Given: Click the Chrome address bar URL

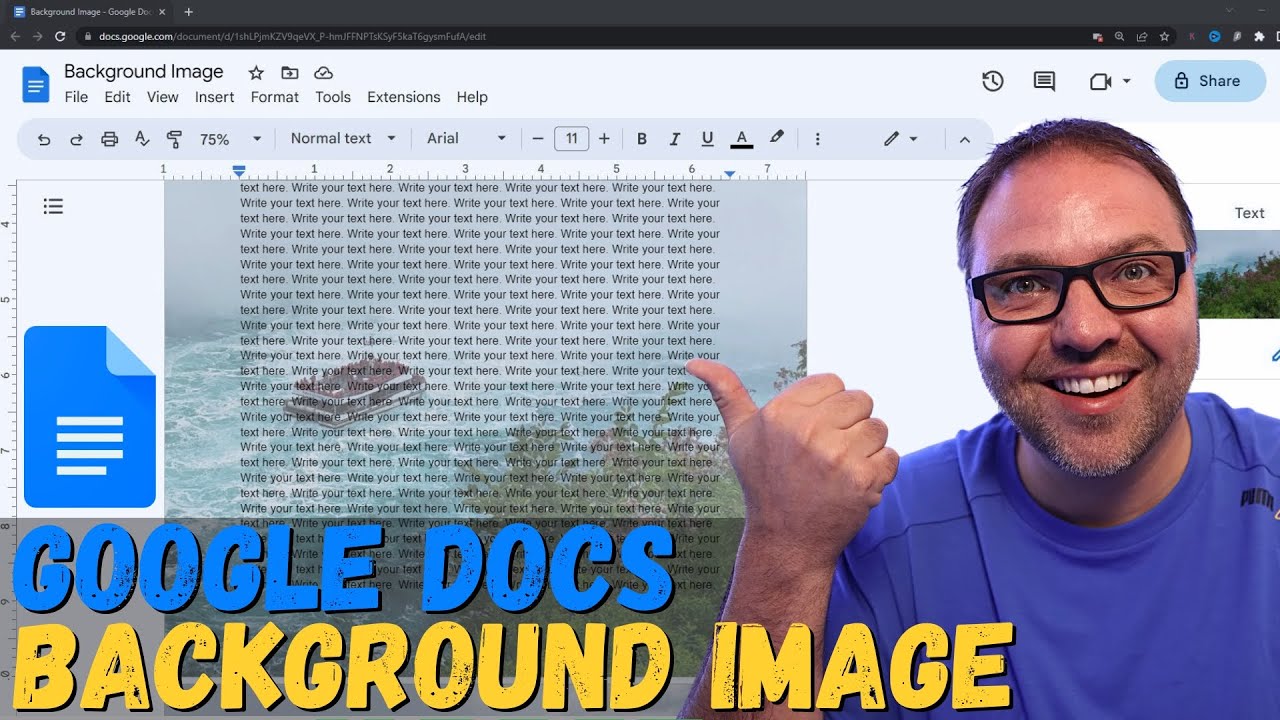Looking at the screenshot, I should 292,36.
